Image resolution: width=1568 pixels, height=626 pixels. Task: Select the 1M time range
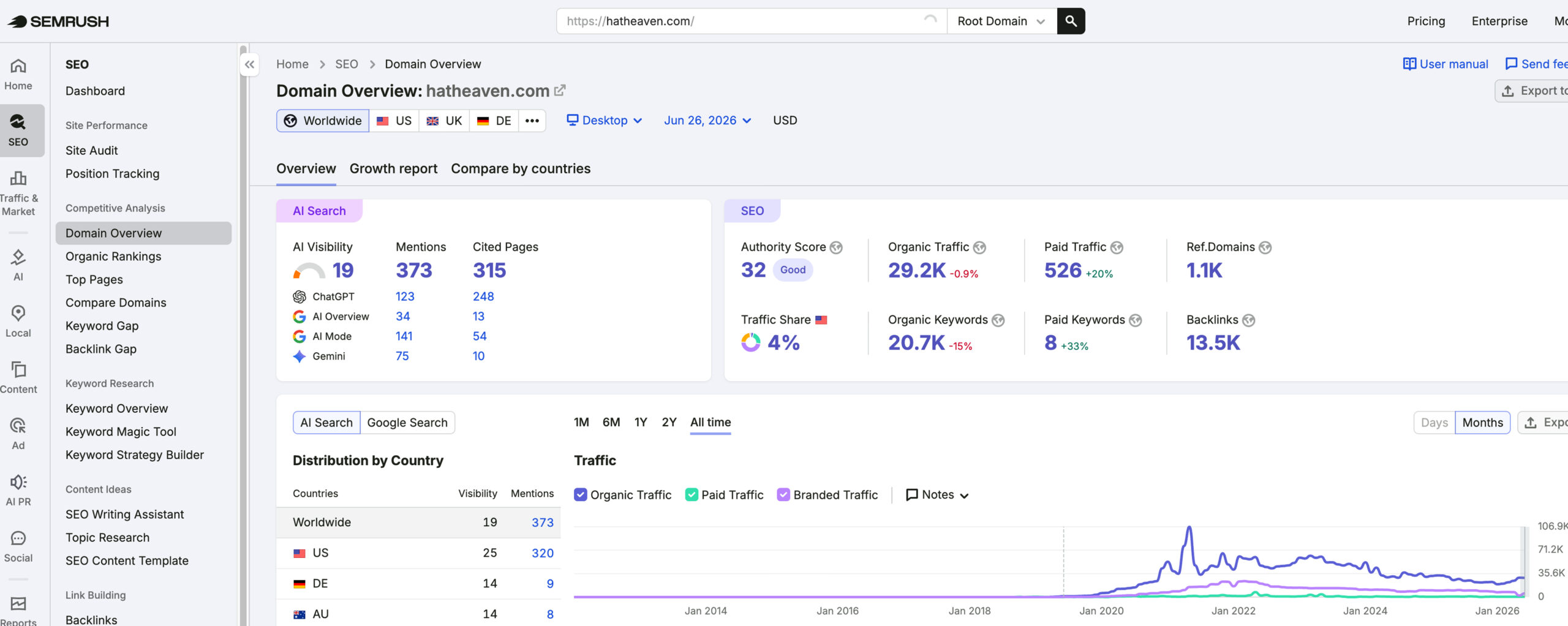[x=581, y=423]
